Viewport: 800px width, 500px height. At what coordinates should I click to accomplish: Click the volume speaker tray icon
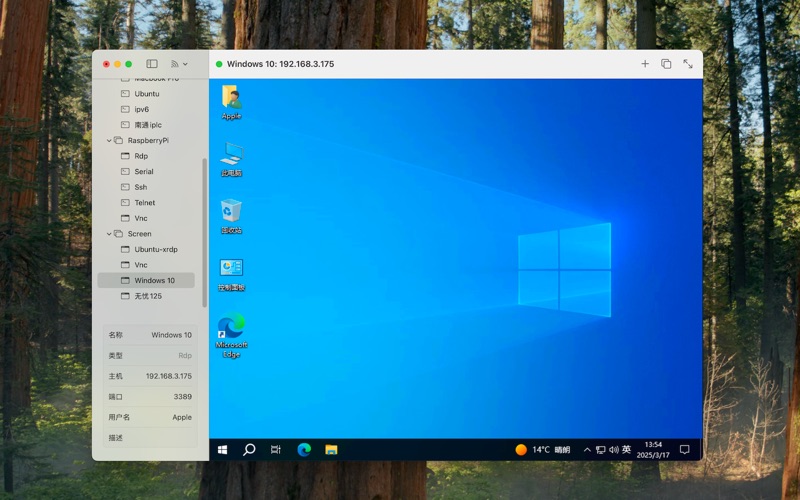[x=613, y=450]
